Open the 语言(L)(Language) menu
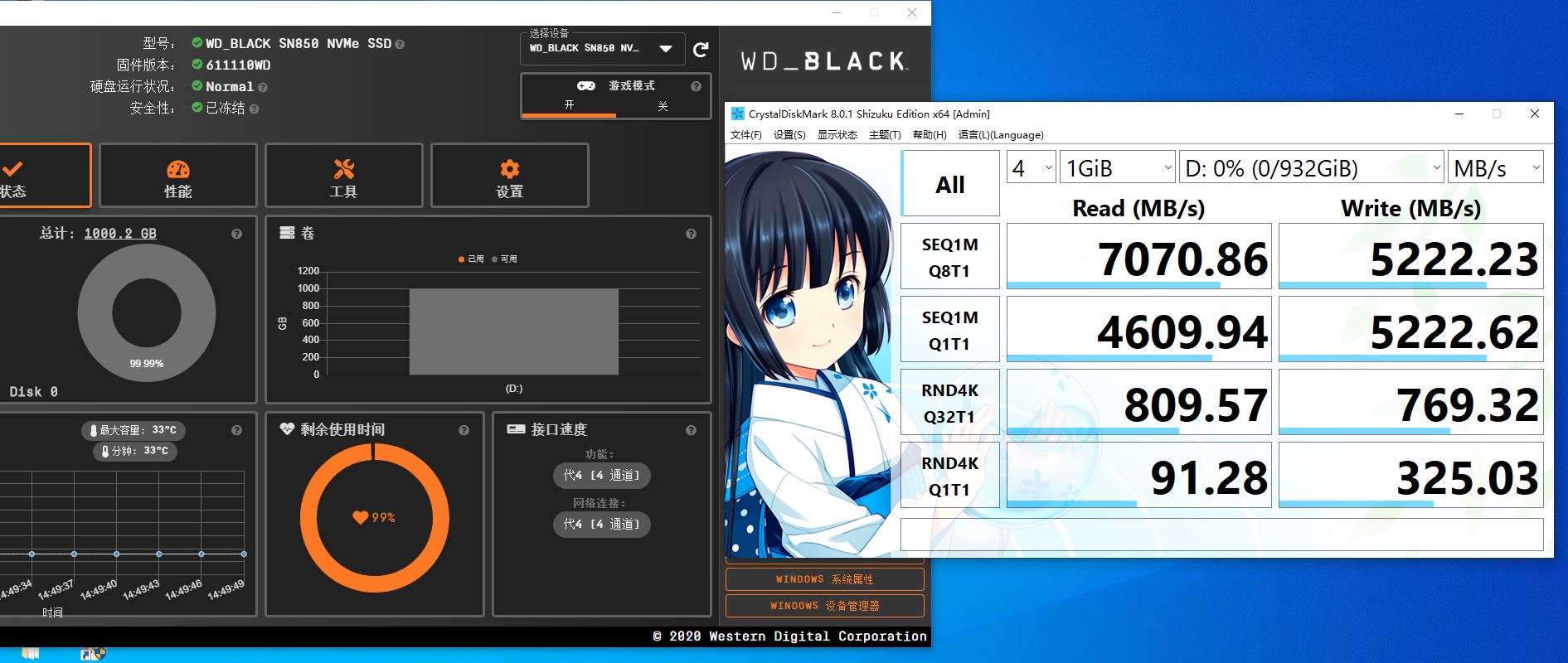Screen dimensions: 1568x663 pos(1001,135)
